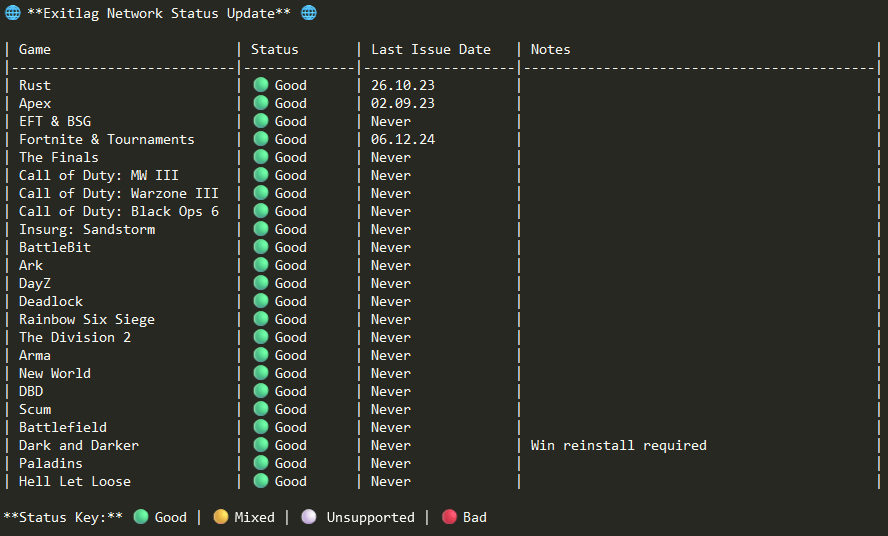Click the globe emoji before the title
The width and height of the screenshot is (888, 536).
point(12,13)
